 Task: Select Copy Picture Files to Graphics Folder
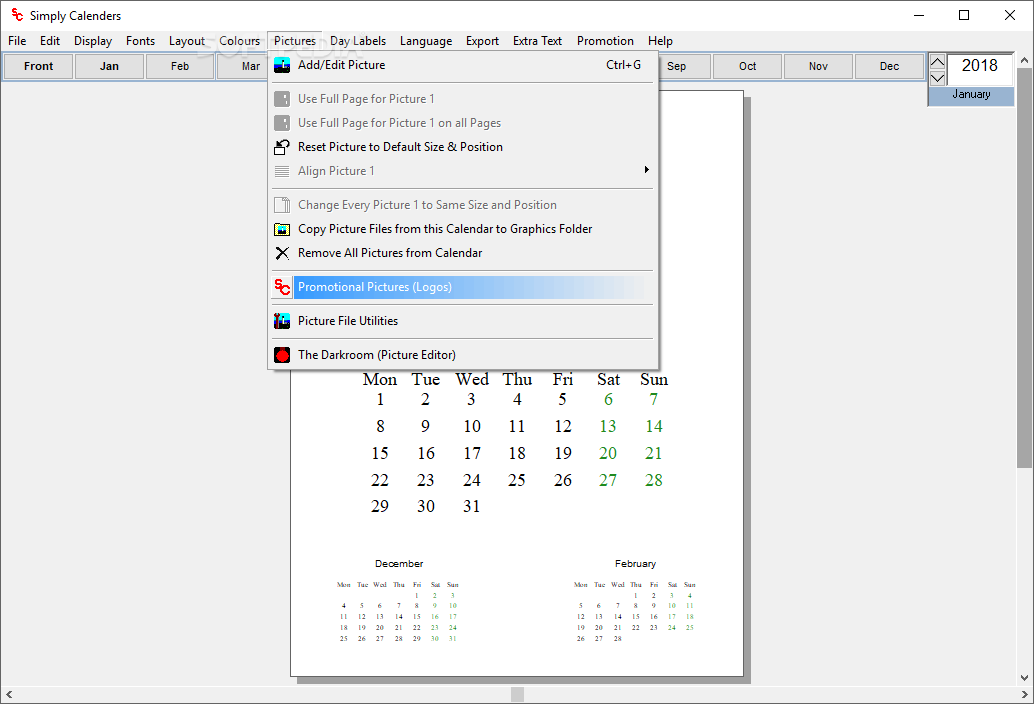tap(463, 229)
